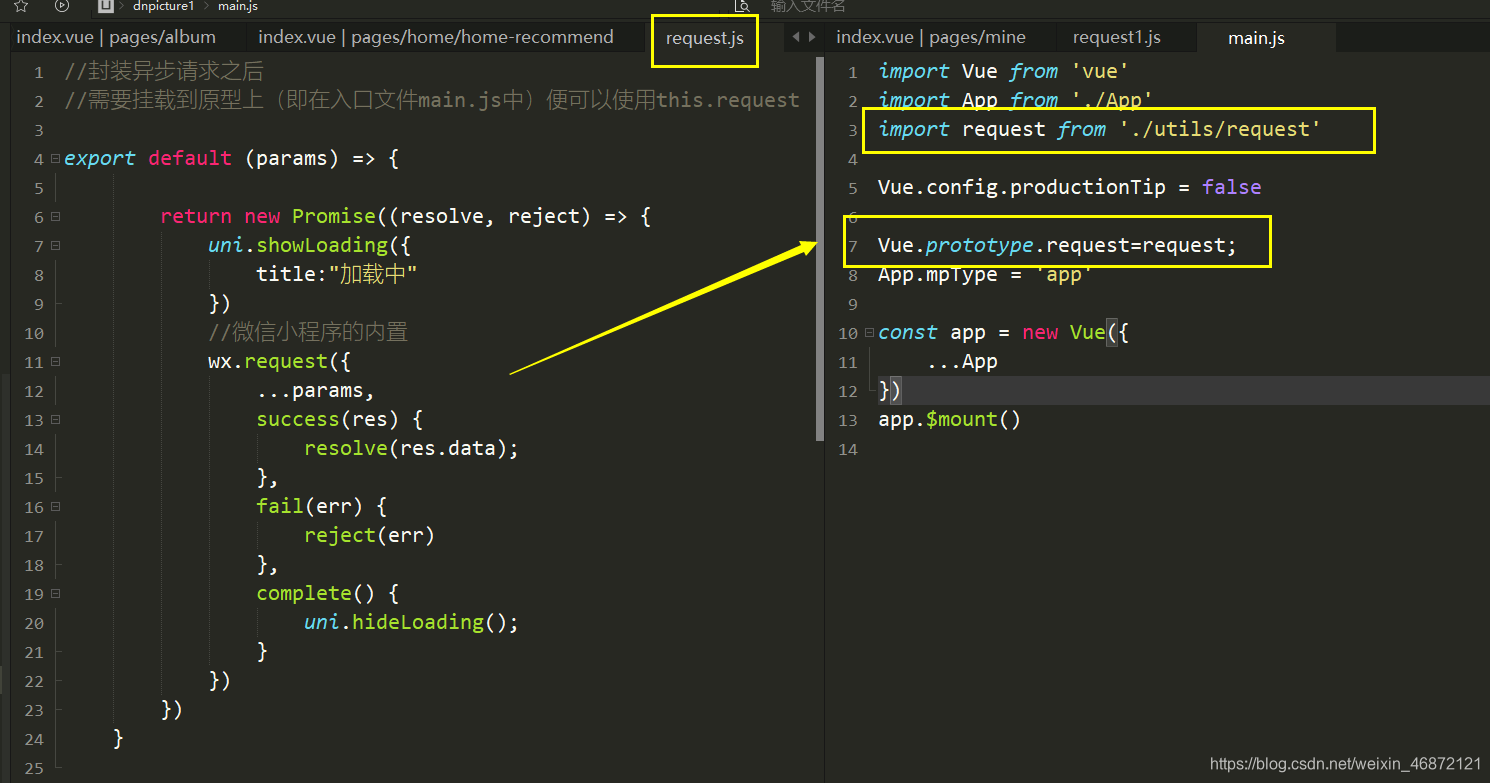Click the star bookmark icon in toolbar

(x=21, y=6)
